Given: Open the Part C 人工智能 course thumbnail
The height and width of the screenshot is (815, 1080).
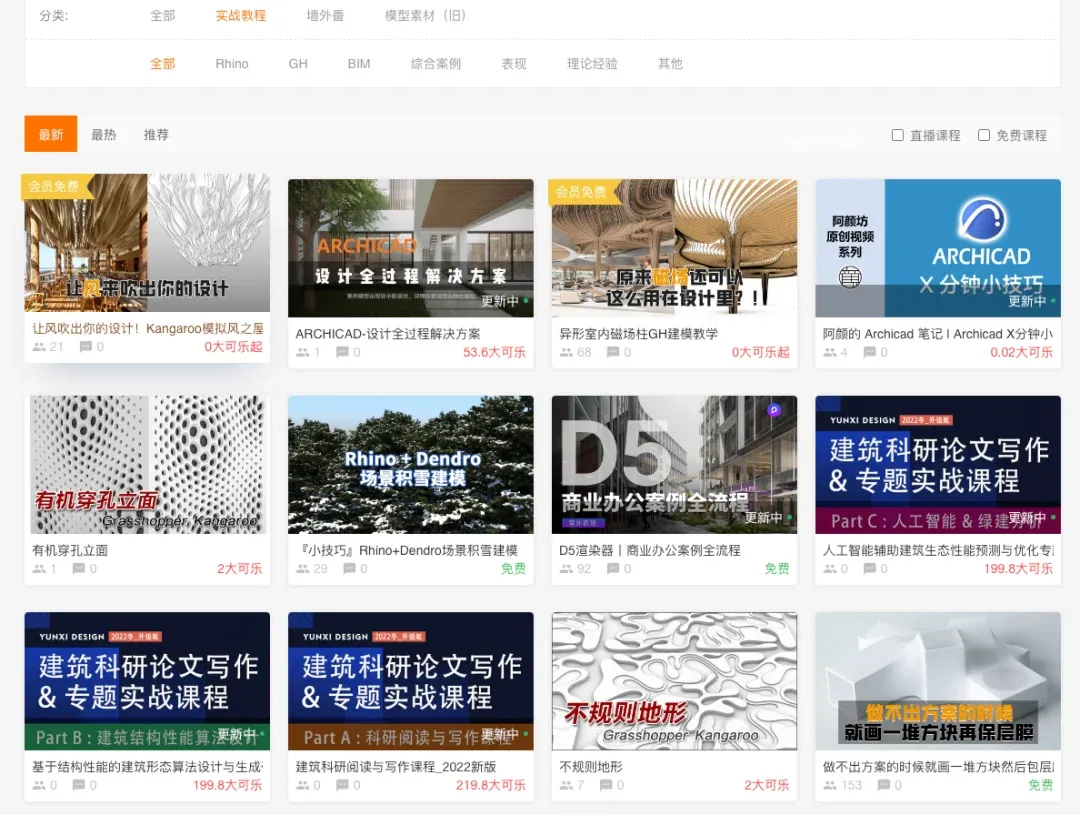Looking at the screenshot, I should click(x=938, y=464).
